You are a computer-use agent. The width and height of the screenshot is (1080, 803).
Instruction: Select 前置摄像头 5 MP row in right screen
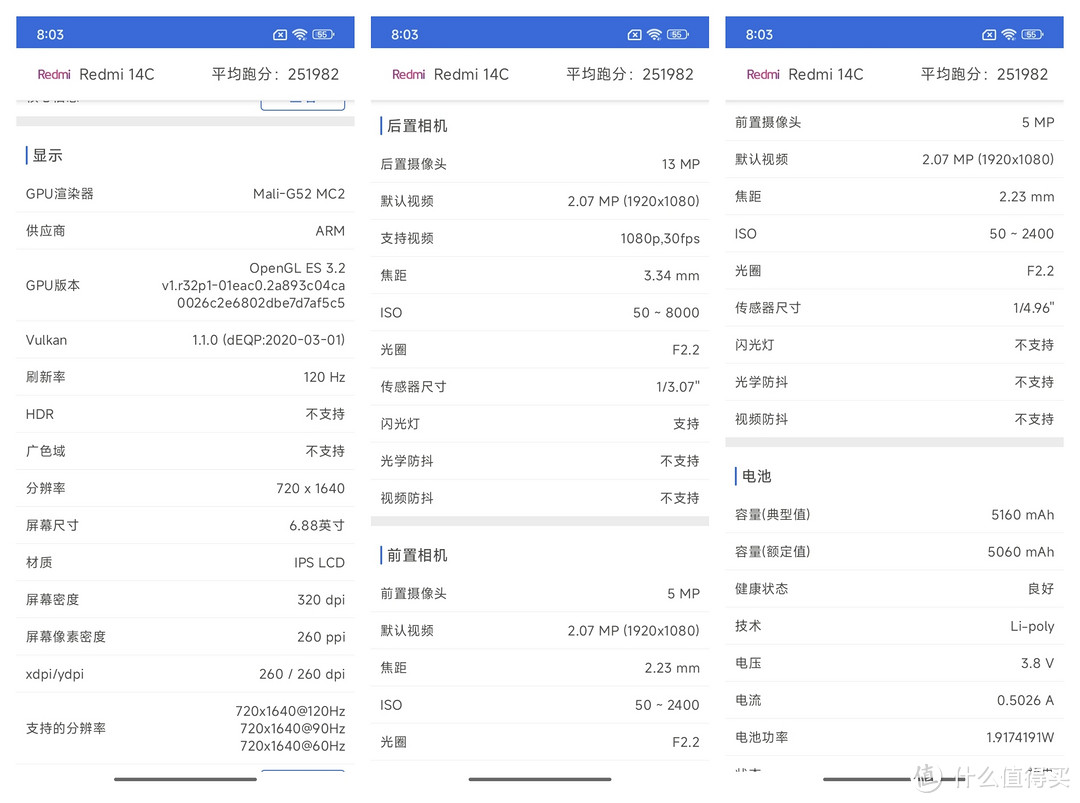894,123
